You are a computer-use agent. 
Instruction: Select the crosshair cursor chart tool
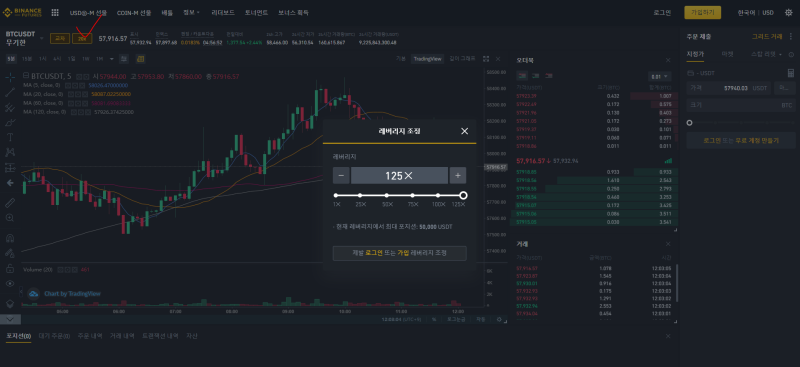click(x=10, y=78)
